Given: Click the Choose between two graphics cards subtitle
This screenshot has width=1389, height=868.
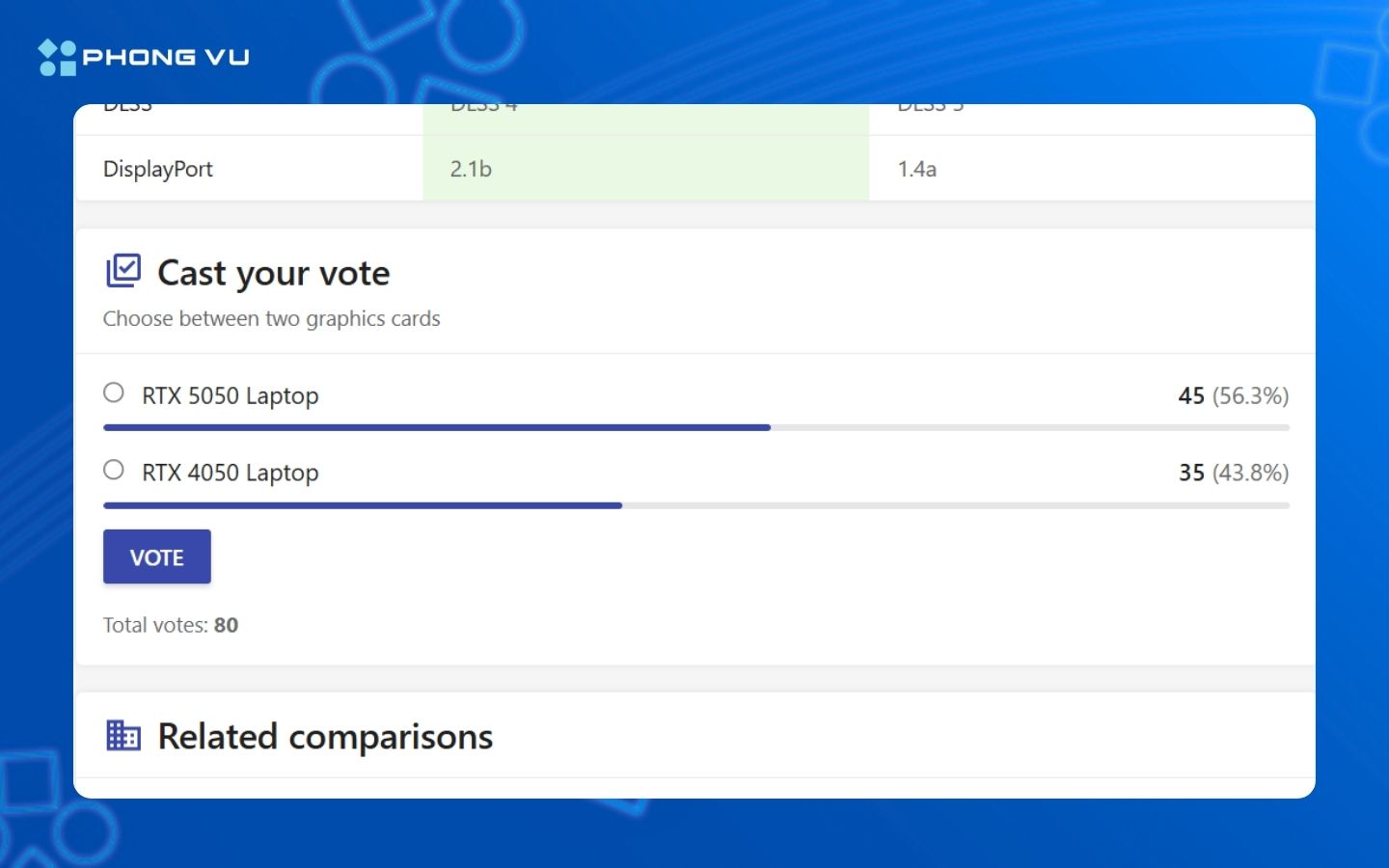Looking at the screenshot, I should 271,319.
